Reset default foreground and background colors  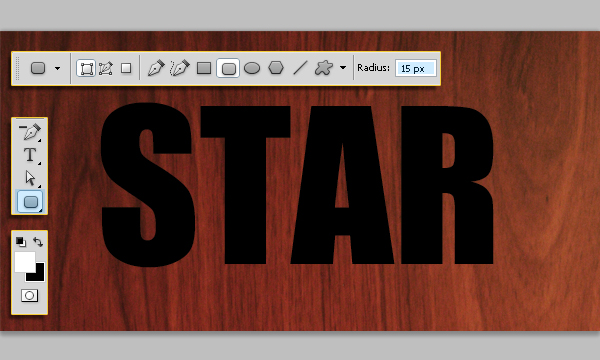(x=21, y=241)
